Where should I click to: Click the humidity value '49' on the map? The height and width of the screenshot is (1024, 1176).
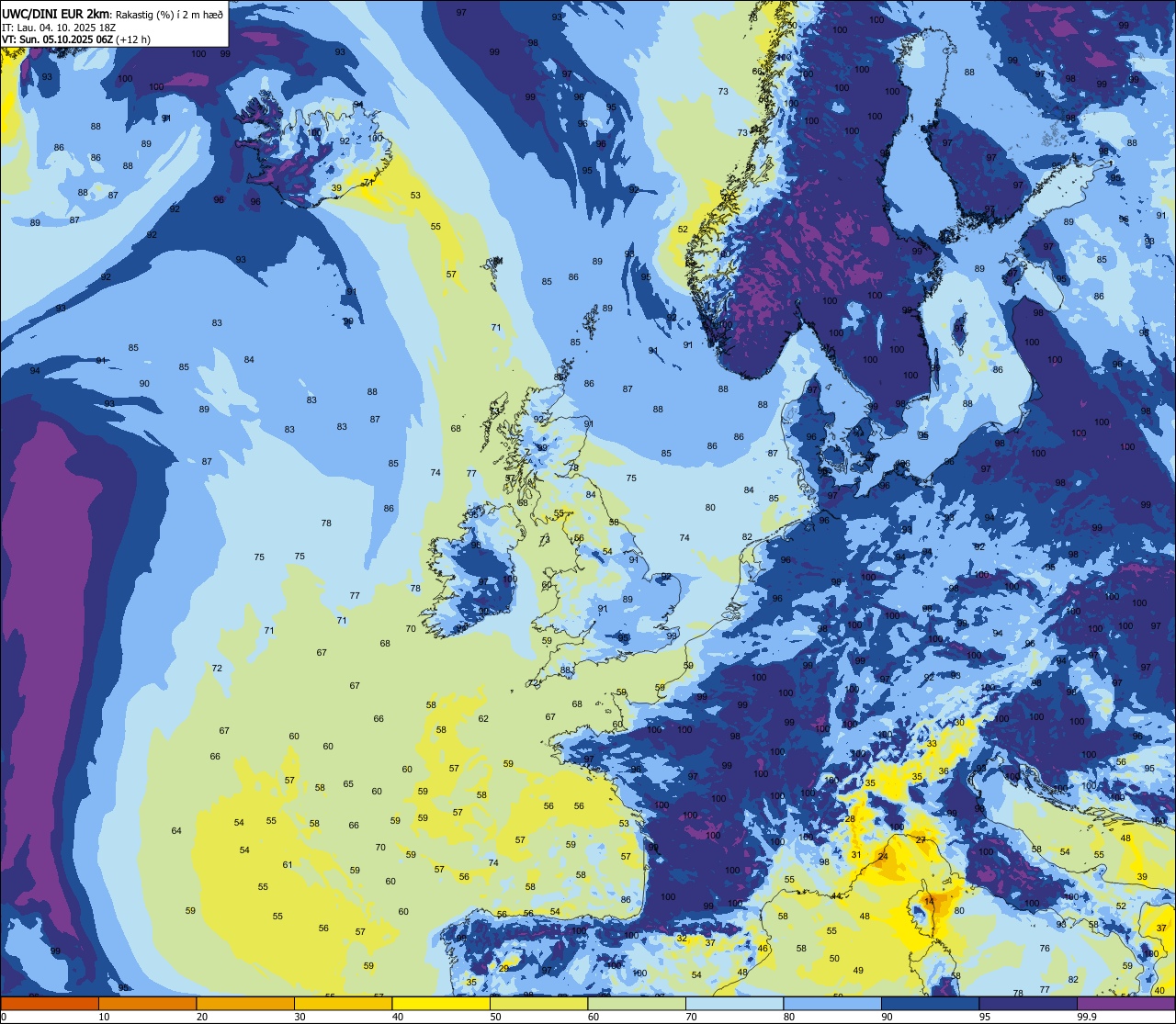pyautogui.click(x=858, y=971)
